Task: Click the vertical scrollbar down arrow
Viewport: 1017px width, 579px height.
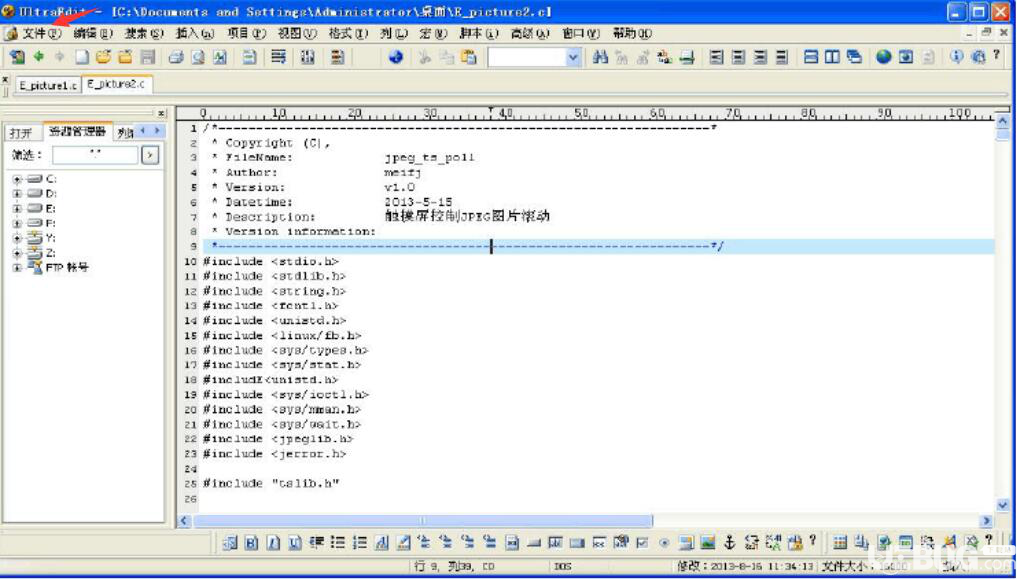Action: pyautogui.click(x=1002, y=503)
